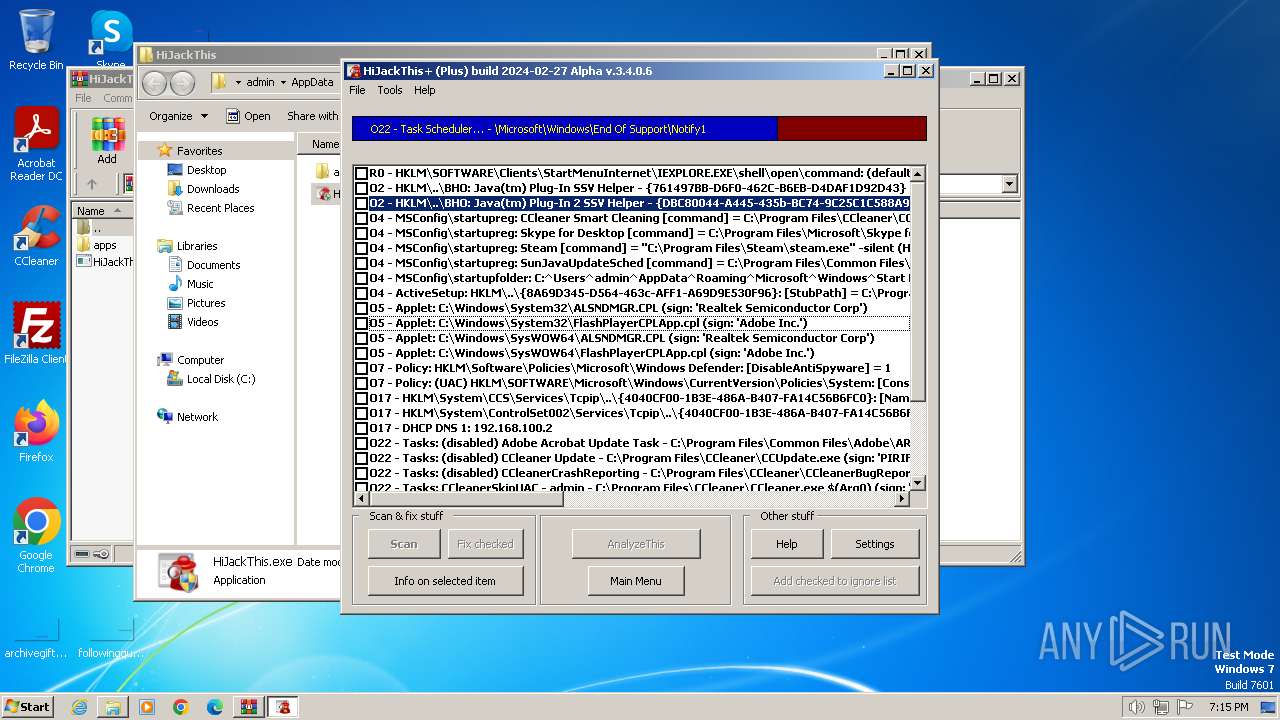Select Desktop in Explorer Favorites

point(206,170)
